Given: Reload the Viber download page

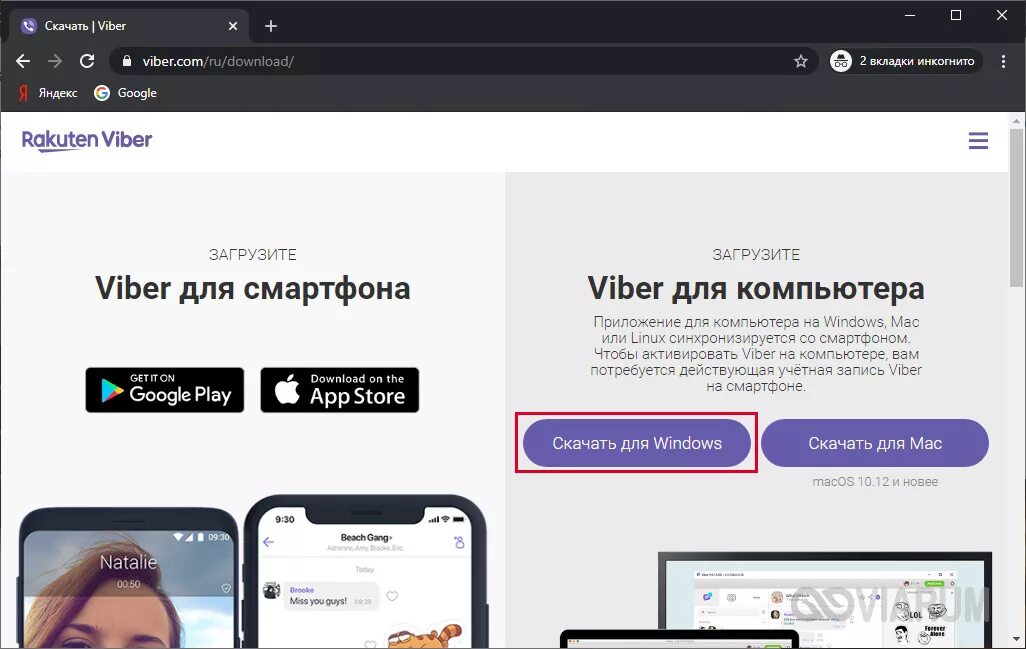Looking at the screenshot, I should coord(87,61).
